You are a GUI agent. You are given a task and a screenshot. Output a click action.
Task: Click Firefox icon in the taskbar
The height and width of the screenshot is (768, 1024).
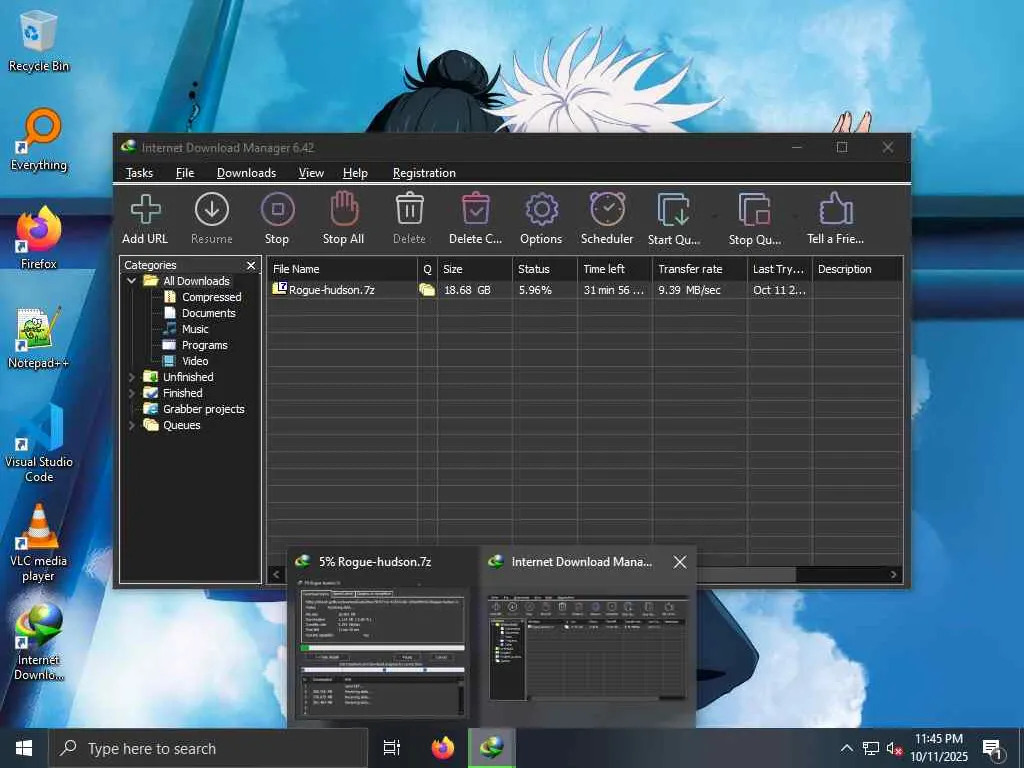click(443, 748)
